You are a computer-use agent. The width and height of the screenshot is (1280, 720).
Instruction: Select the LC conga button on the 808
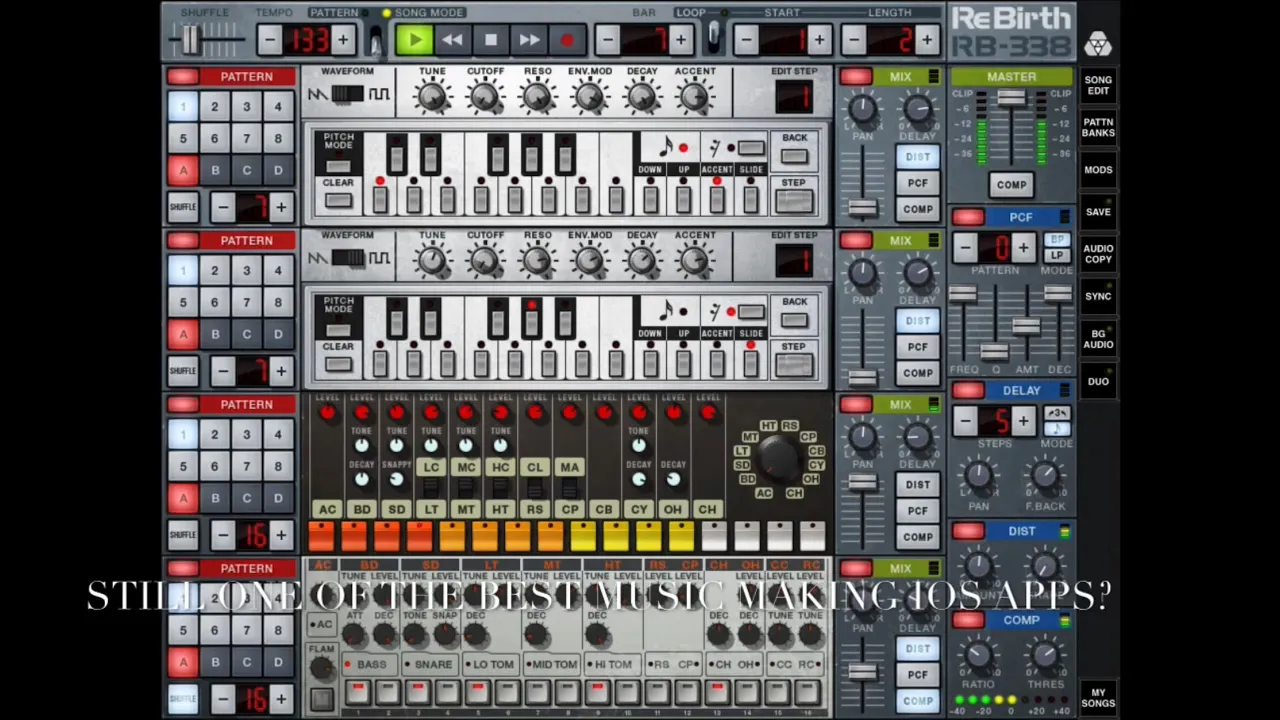tap(431, 467)
